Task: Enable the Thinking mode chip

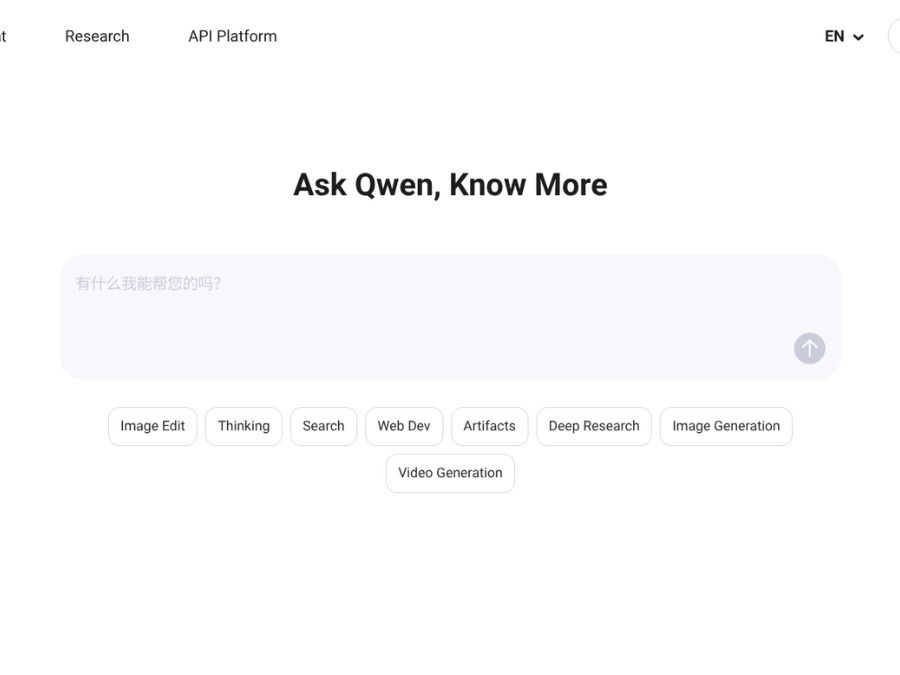Action: point(244,426)
